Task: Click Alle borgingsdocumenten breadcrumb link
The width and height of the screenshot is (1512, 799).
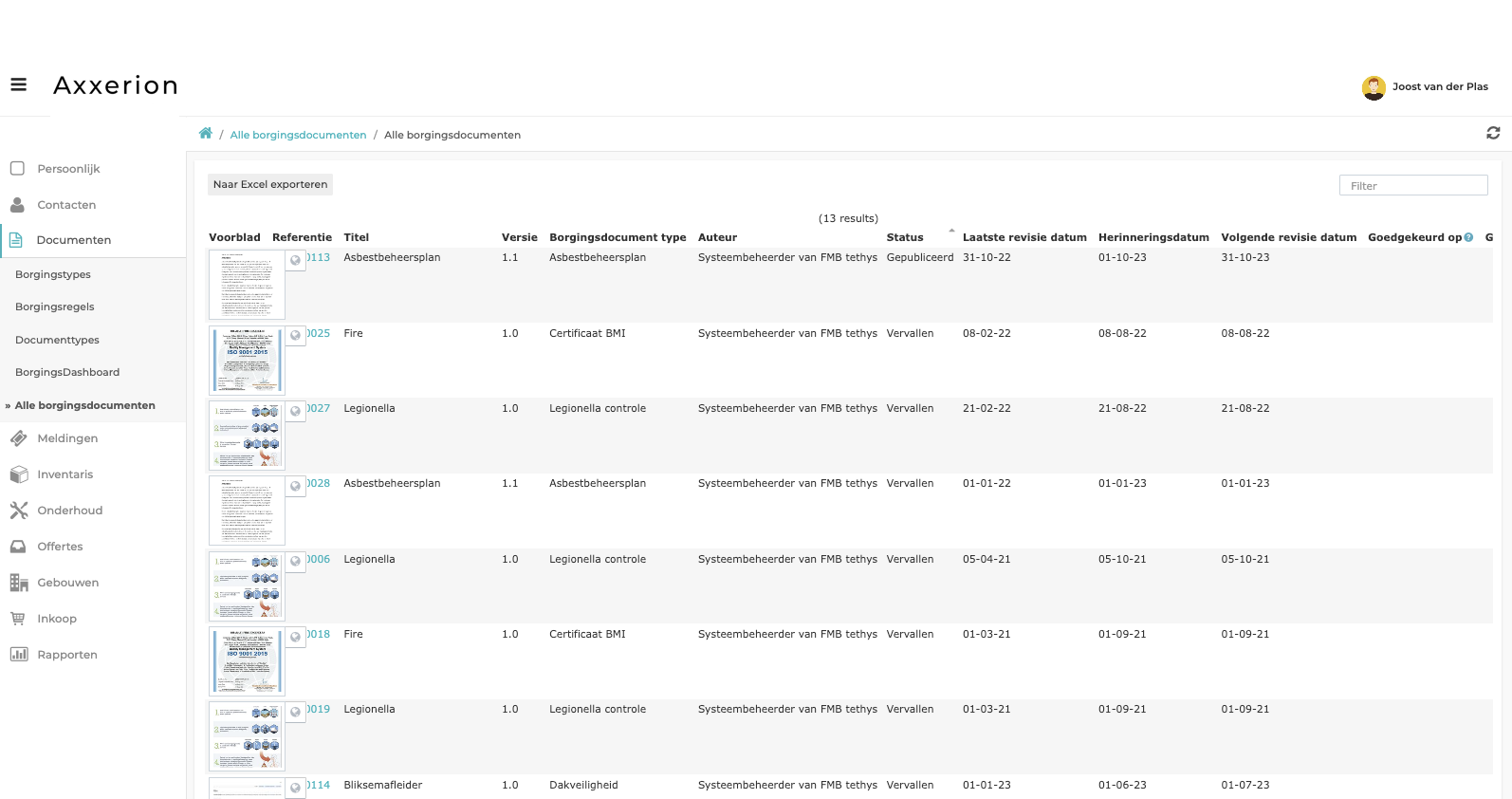Action: (298, 135)
